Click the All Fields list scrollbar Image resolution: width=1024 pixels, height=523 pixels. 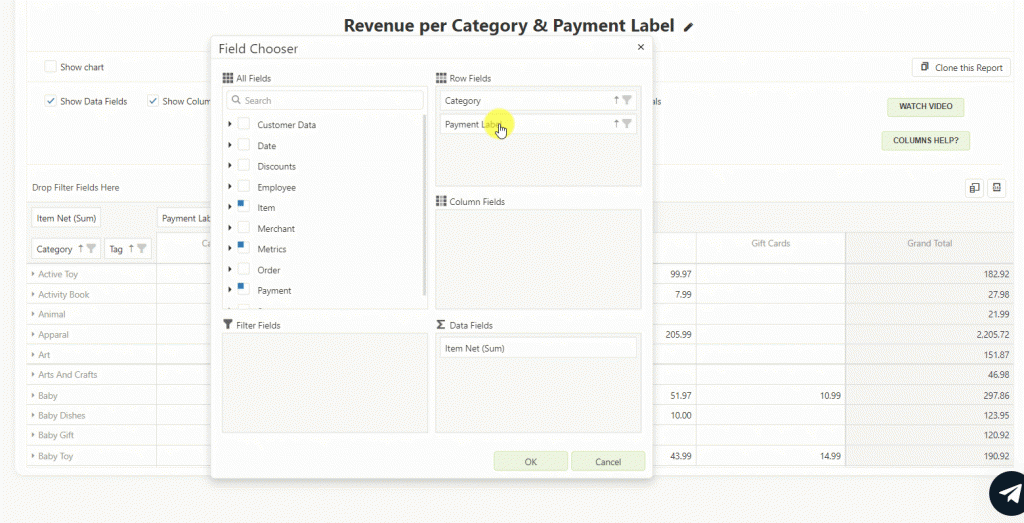pyautogui.click(x=425, y=205)
